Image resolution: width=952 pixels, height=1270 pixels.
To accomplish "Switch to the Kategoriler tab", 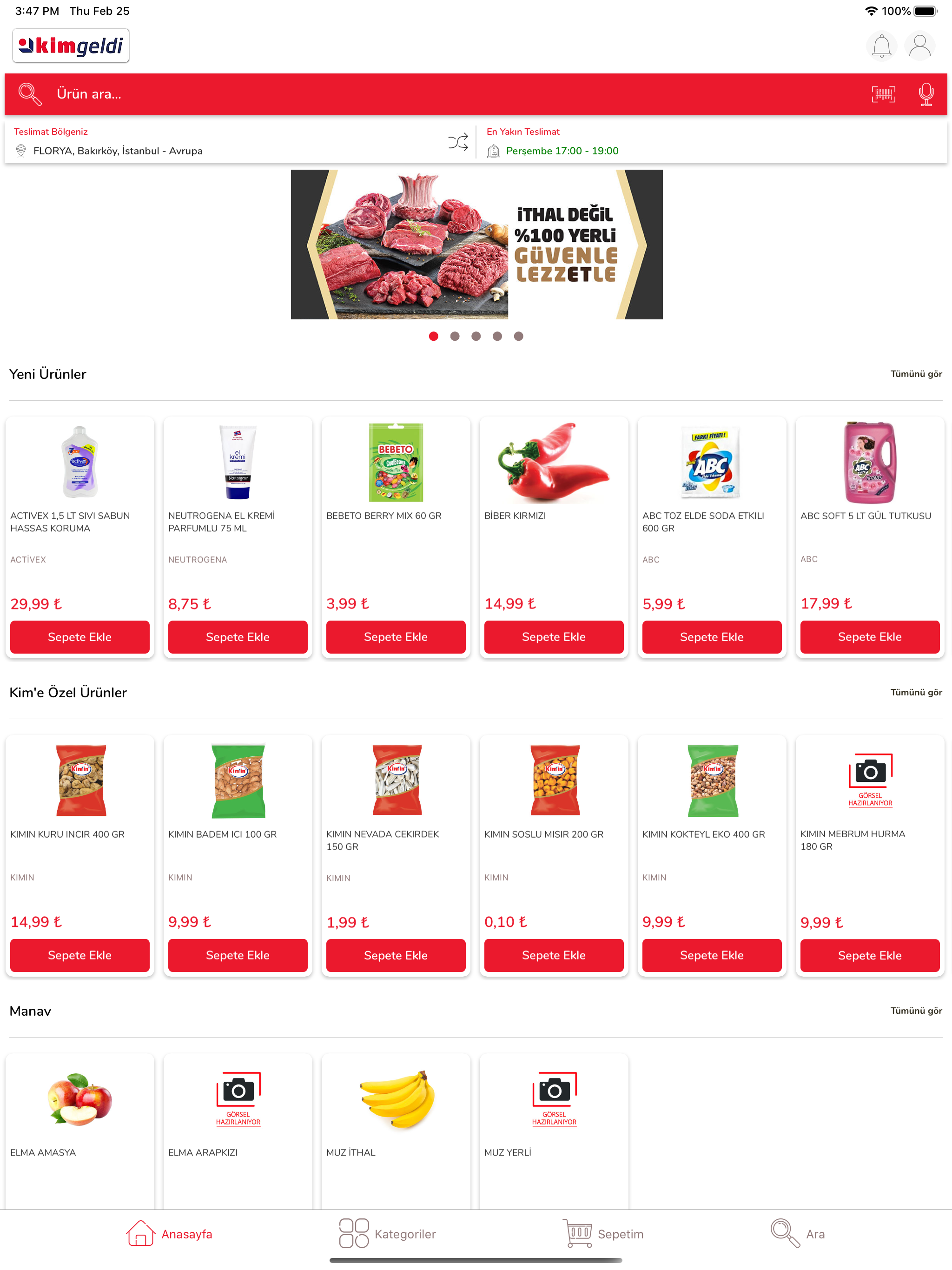I will pyautogui.click(x=388, y=1234).
